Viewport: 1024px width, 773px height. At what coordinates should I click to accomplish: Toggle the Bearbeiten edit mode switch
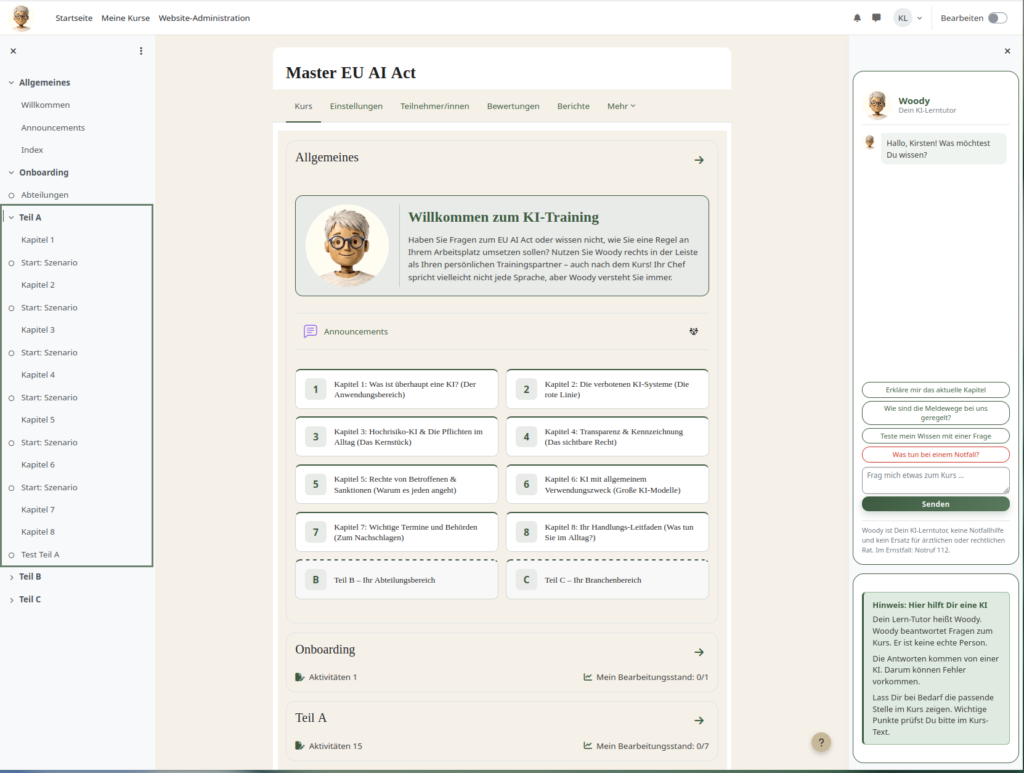(x=997, y=18)
